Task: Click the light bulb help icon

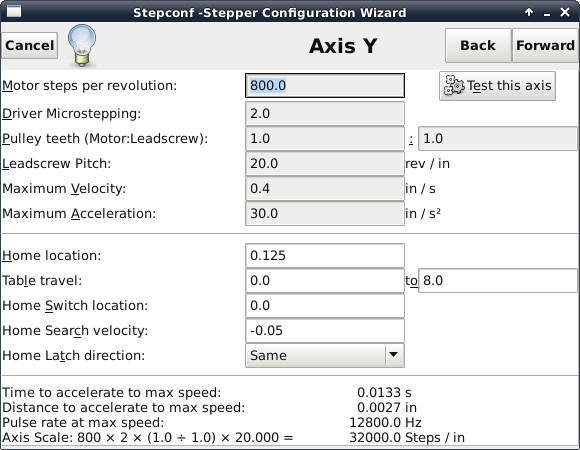Action: tap(82, 45)
